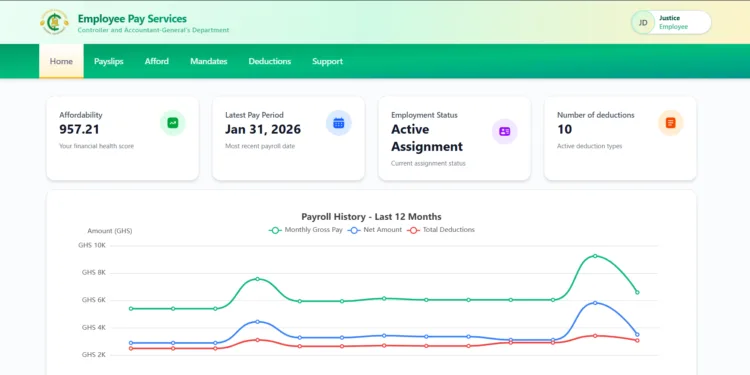Open the Home tab
The image size is (750, 375).
pyautogui.click(x=61, y=61)
